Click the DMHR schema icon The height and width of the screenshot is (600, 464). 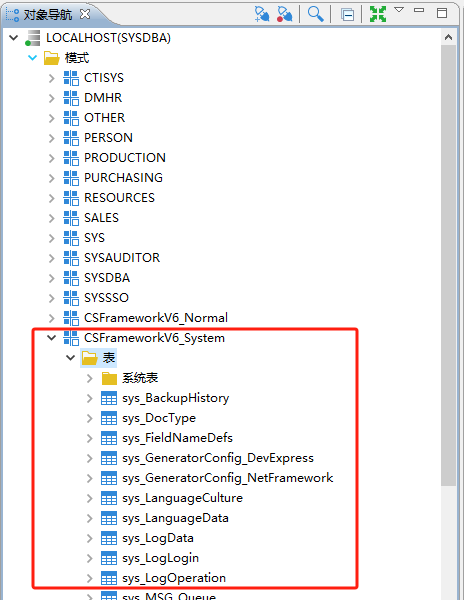[71, 98]
